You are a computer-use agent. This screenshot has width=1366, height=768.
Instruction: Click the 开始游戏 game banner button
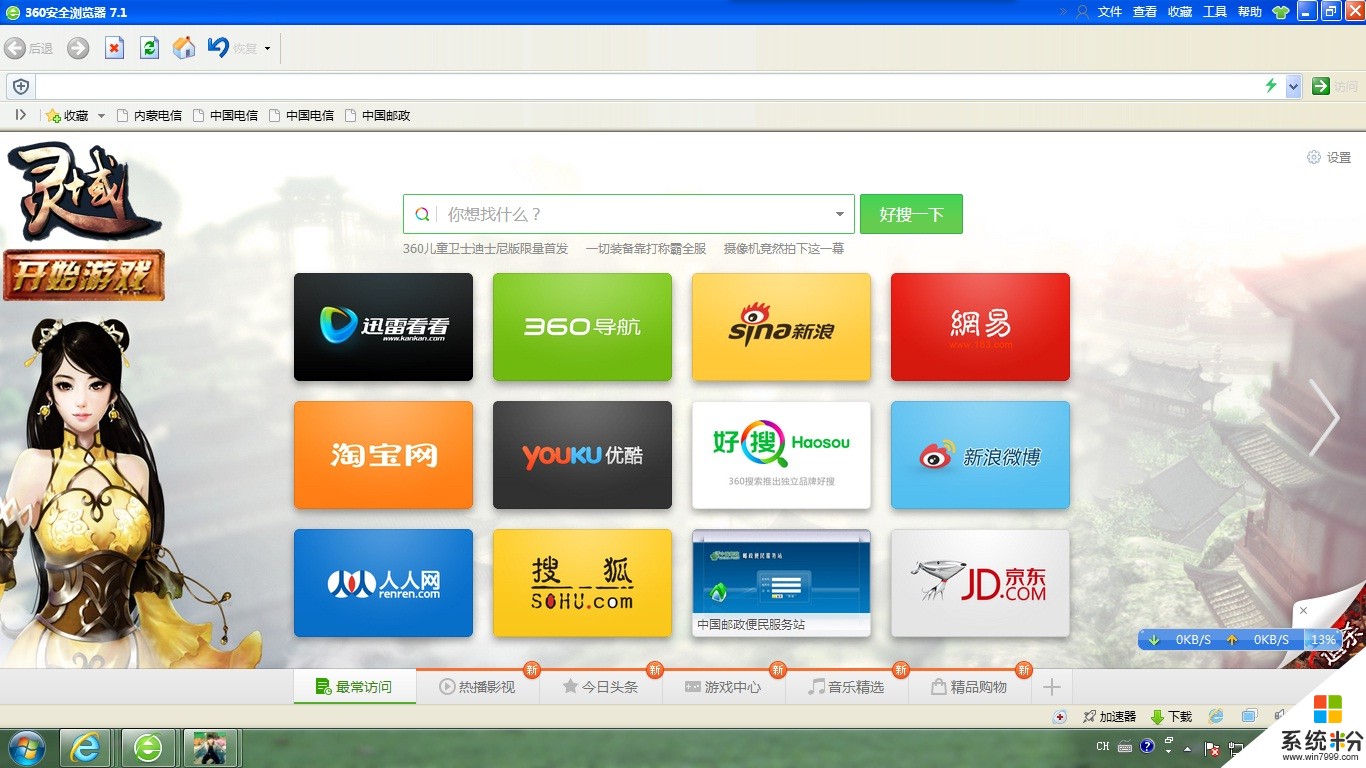point(84,274)
